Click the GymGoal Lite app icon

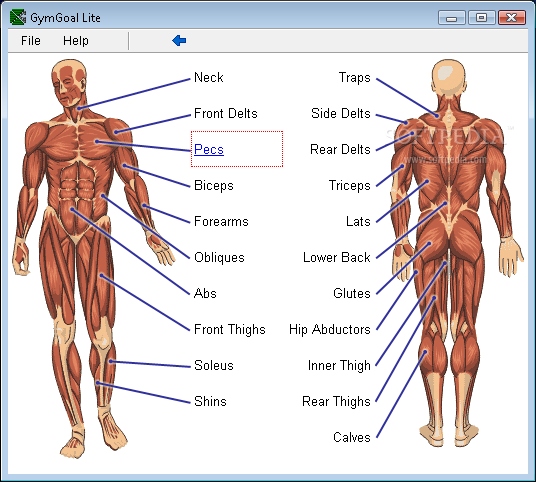18,17
